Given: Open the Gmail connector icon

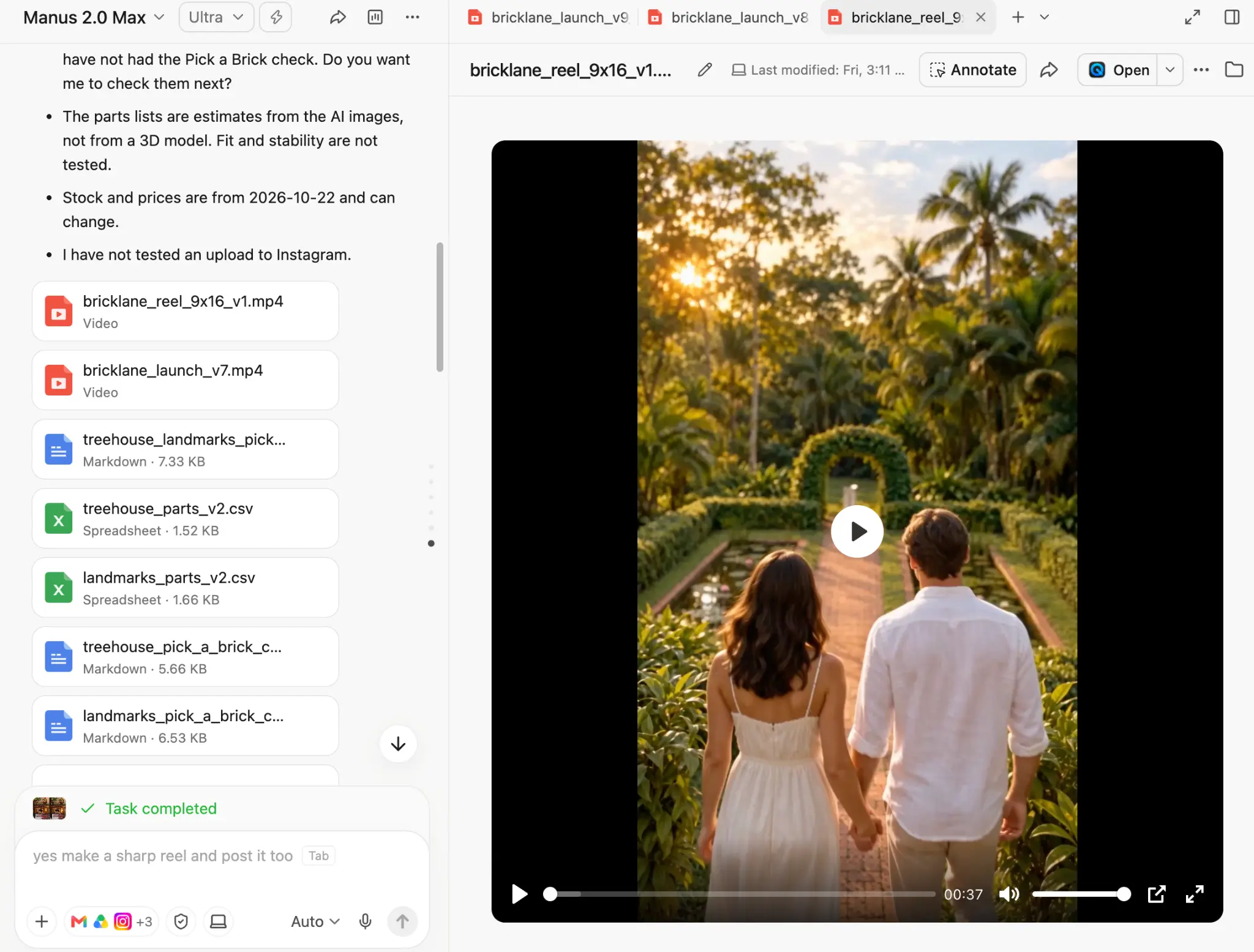Looking at the screenshot, I should (x=79, y=921).
